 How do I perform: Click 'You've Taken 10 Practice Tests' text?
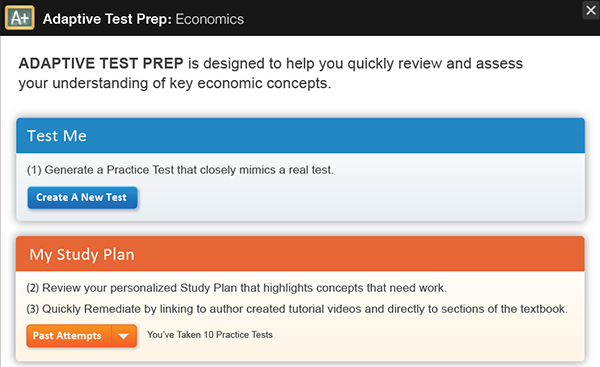(x=210, y=335)
